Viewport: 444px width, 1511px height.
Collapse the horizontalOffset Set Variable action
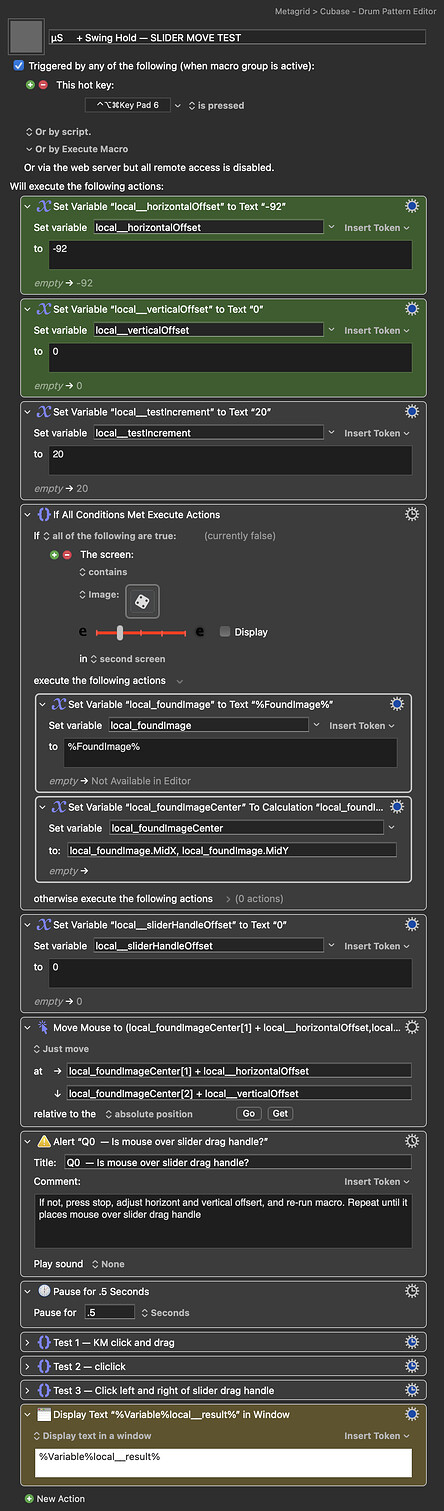click(x=28, y=206)
